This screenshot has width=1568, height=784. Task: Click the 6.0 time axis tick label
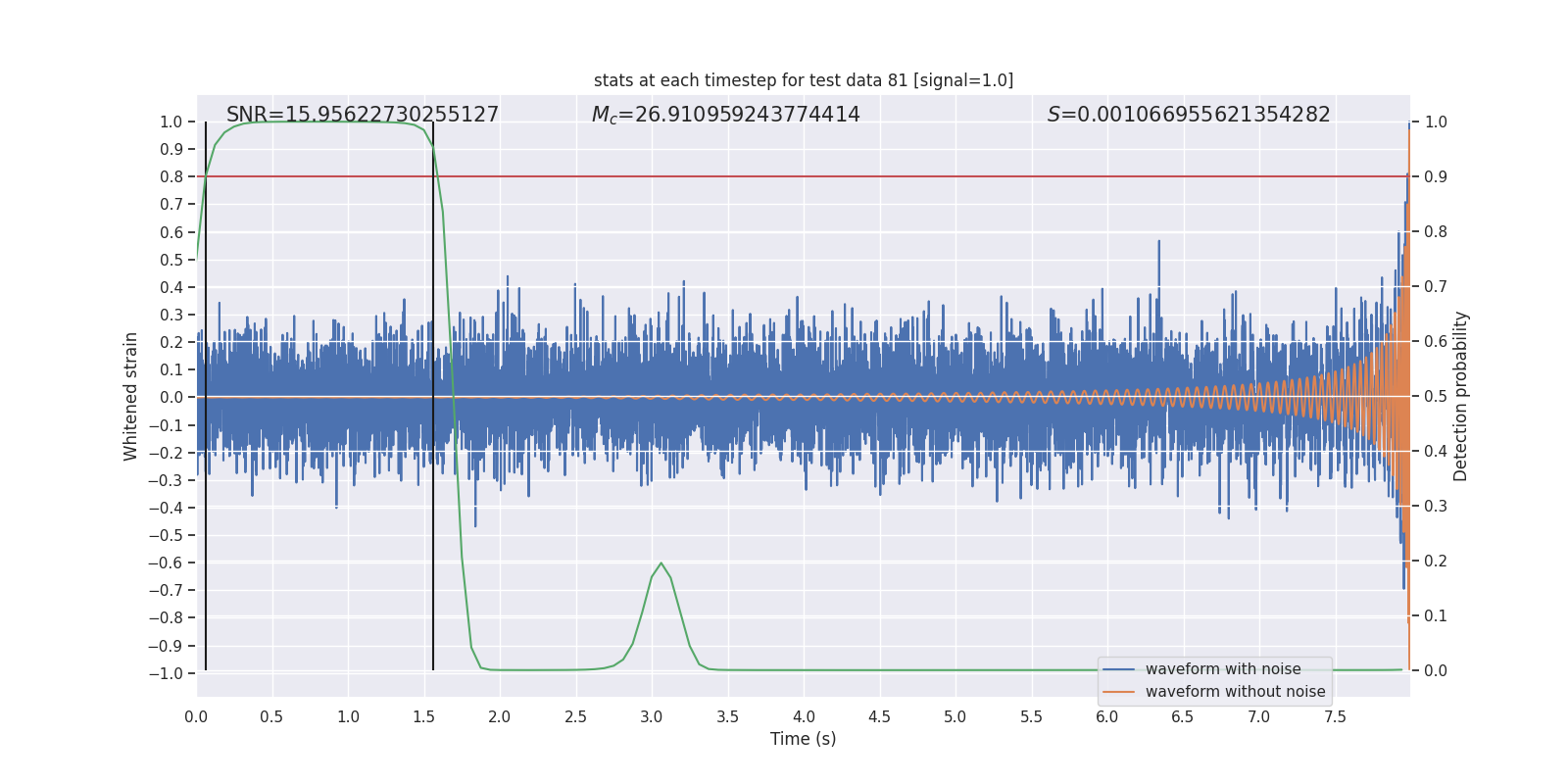pos(1107,716)
